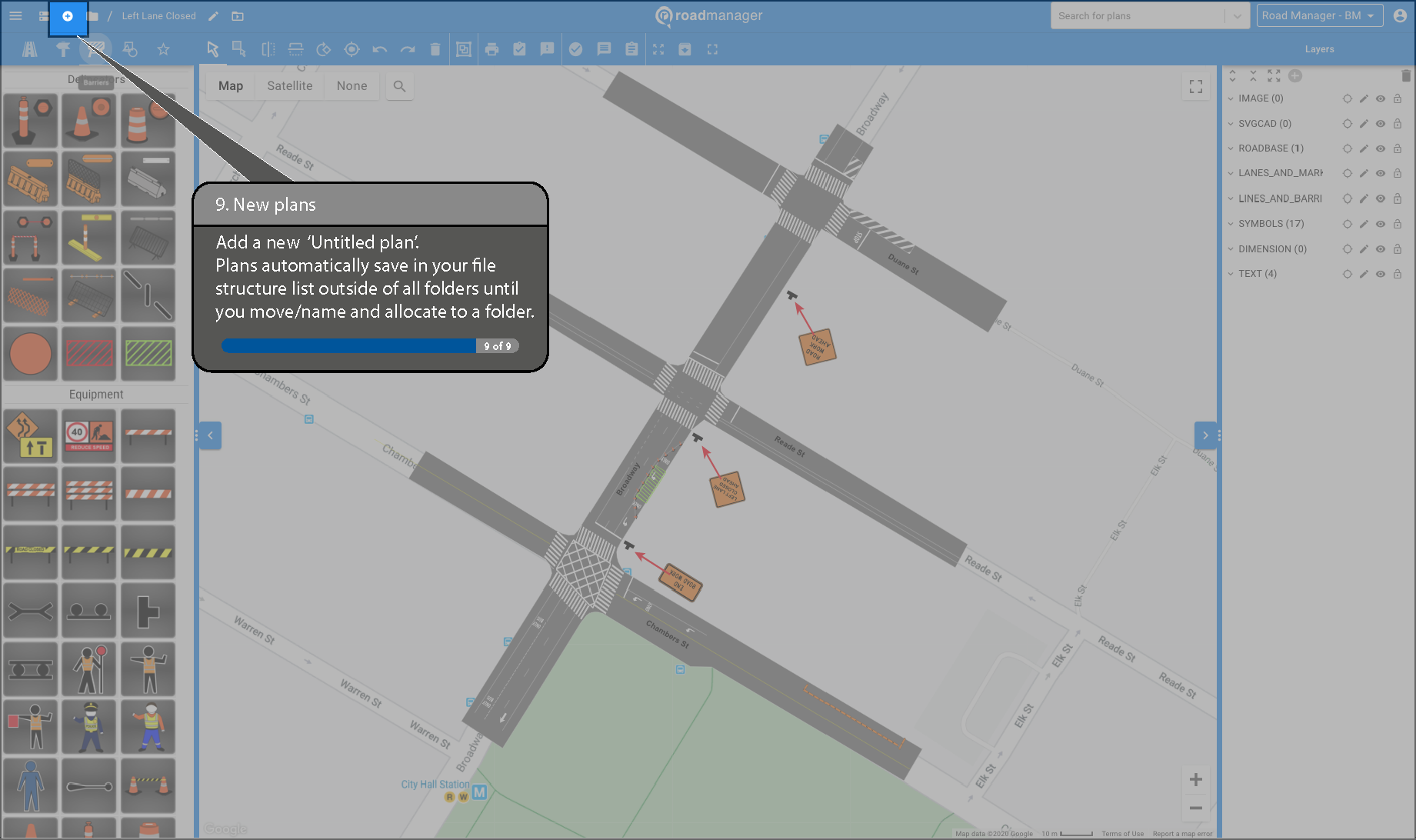Click the toolbar delete trash icon
The image size is (1416, 840).
tap(435, 49)
